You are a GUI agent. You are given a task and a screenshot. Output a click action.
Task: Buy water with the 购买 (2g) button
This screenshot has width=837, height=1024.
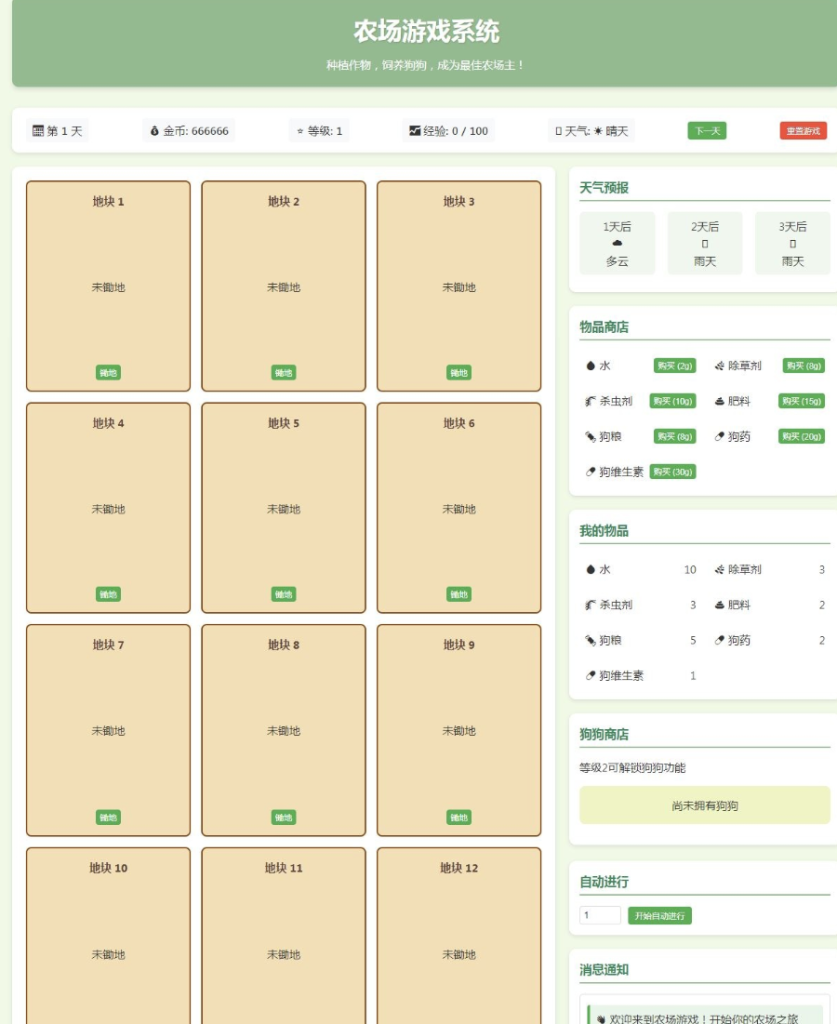click(x=674, y=366)
